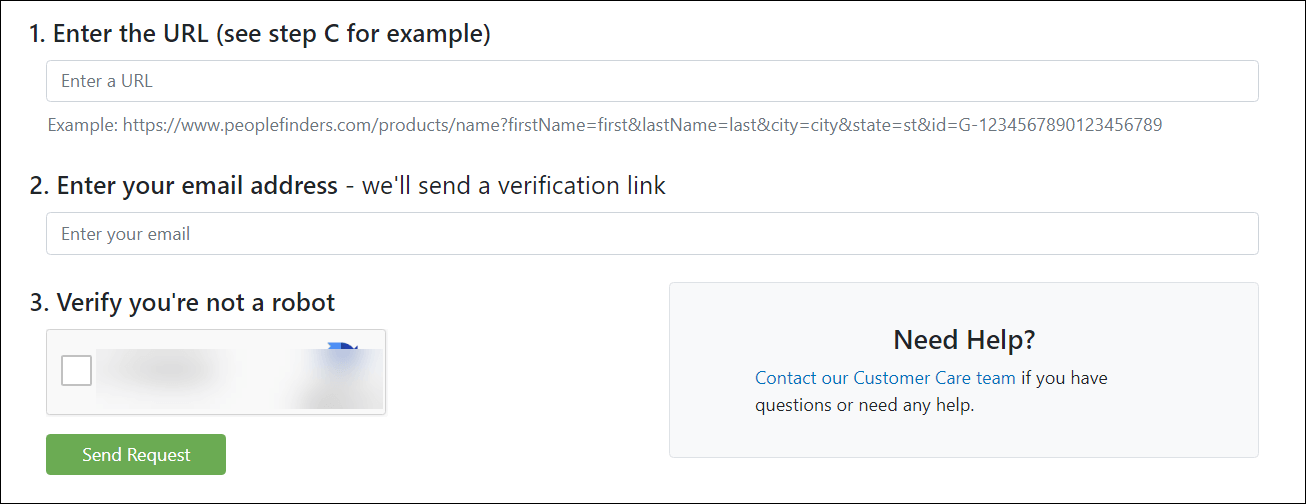Focus the Enter your email field

click(652, 234)
